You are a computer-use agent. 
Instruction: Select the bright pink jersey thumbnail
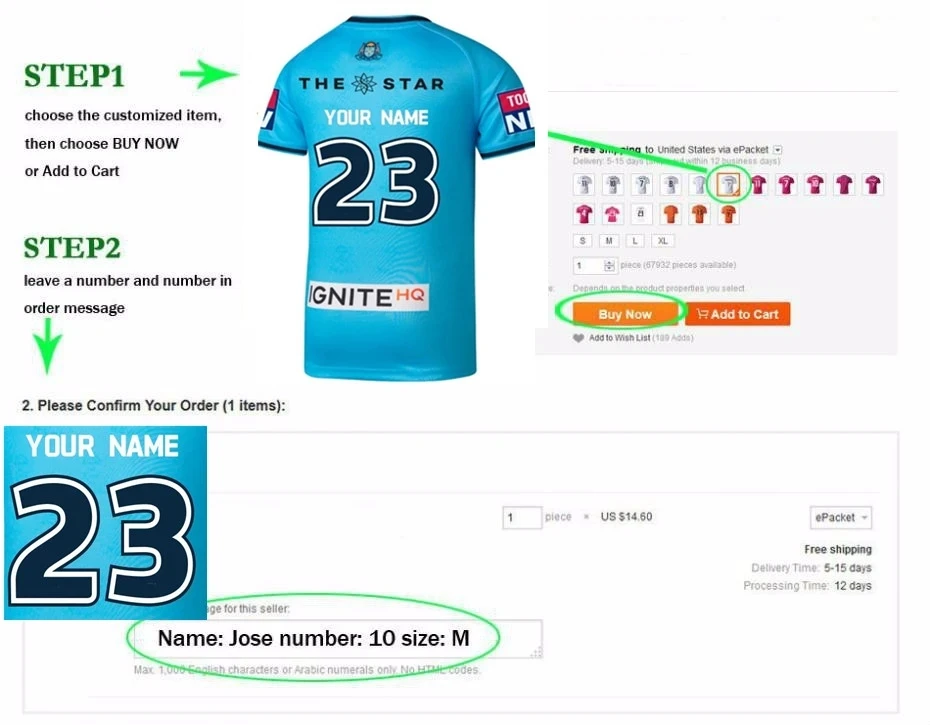pyautogui.click(x=613, y=214)
